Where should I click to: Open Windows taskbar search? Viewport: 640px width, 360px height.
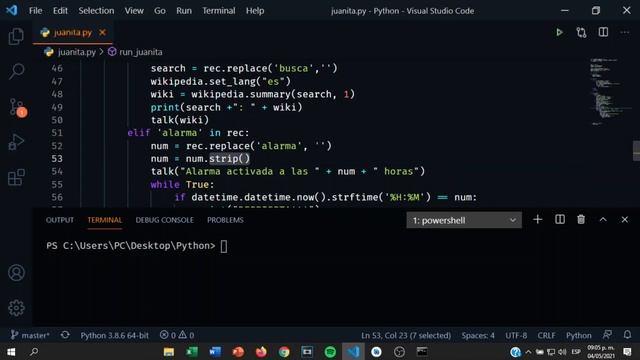coord(34,352)
